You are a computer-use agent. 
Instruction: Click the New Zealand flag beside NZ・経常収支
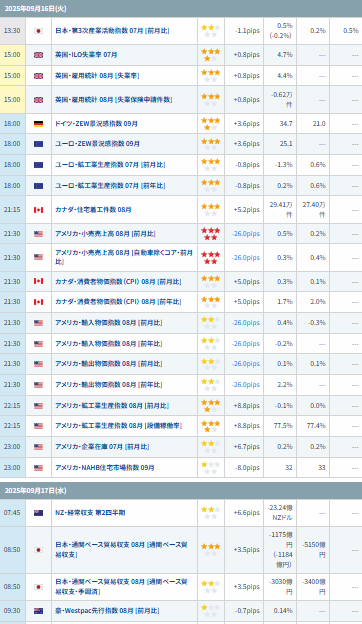38,513
